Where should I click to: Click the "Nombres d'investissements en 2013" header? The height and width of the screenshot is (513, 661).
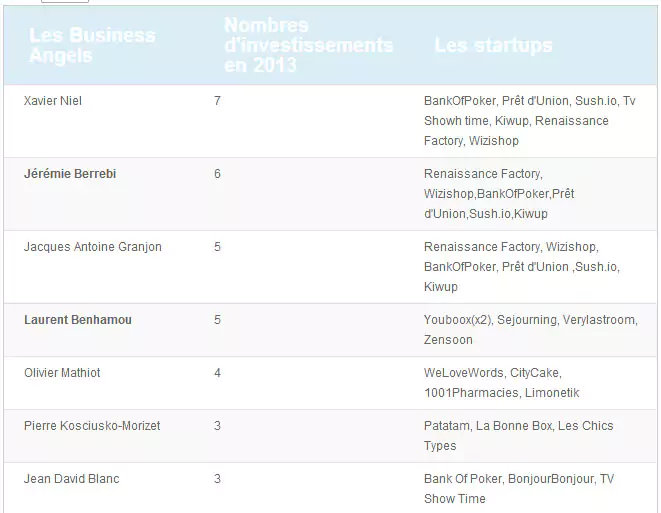(x=308, y=46)
